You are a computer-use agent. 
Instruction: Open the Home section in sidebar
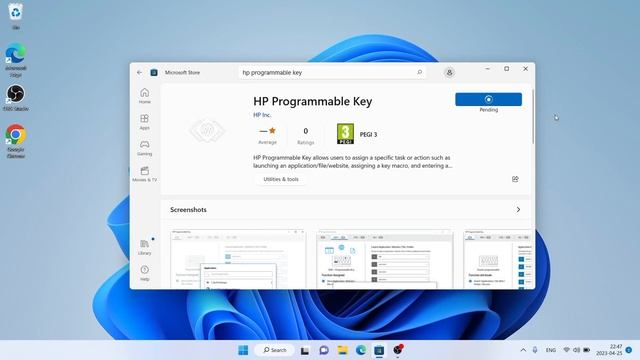[144, 96]
